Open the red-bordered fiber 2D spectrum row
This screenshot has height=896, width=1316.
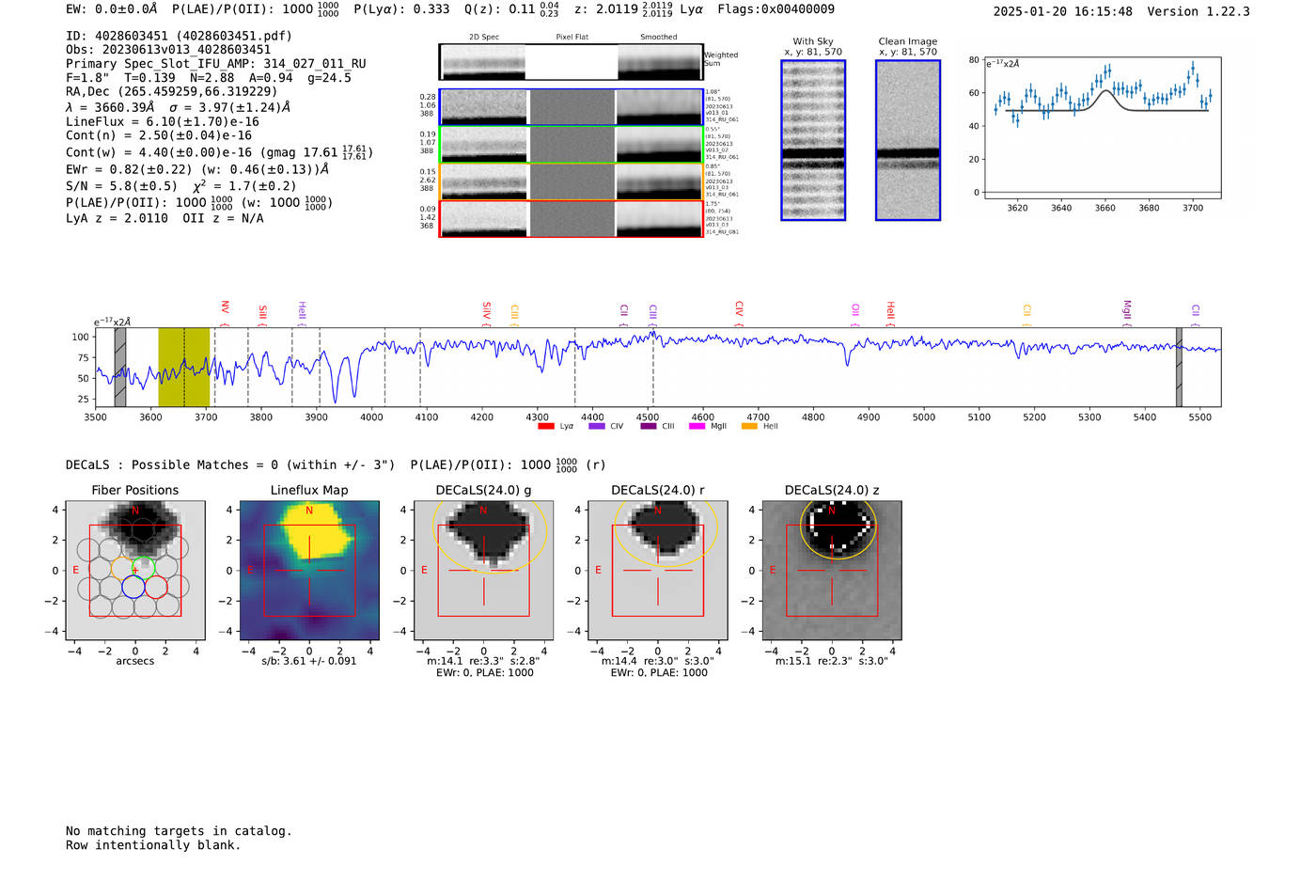click(571, 219)
